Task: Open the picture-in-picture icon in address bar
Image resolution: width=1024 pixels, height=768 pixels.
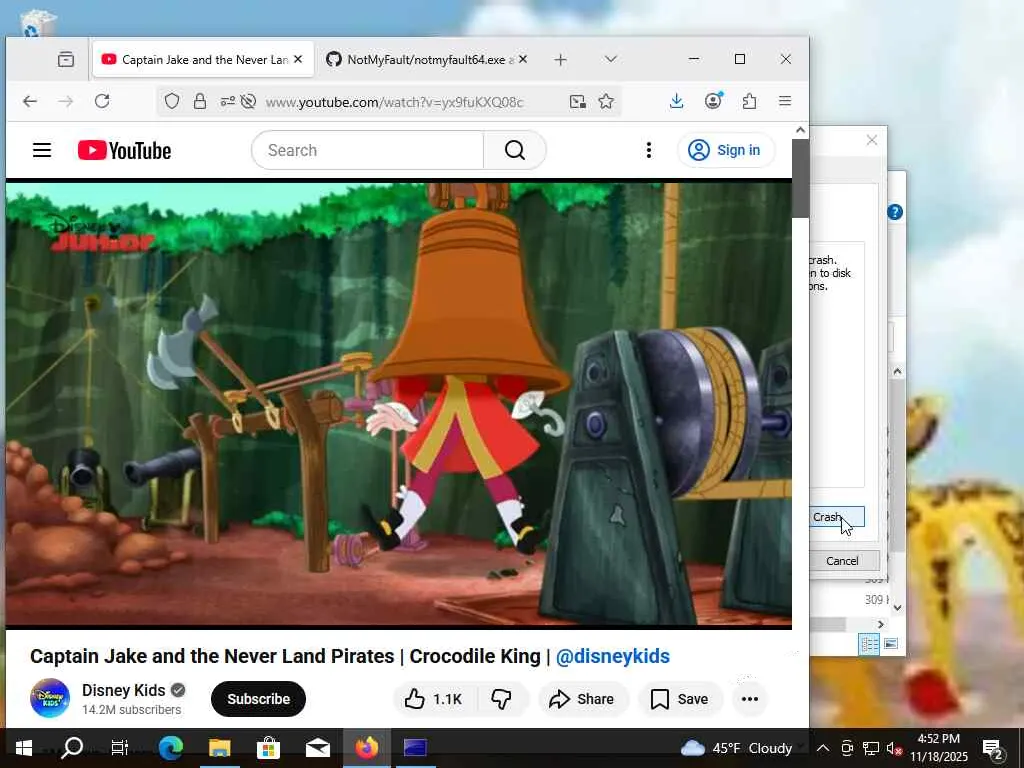Action: 577,101
